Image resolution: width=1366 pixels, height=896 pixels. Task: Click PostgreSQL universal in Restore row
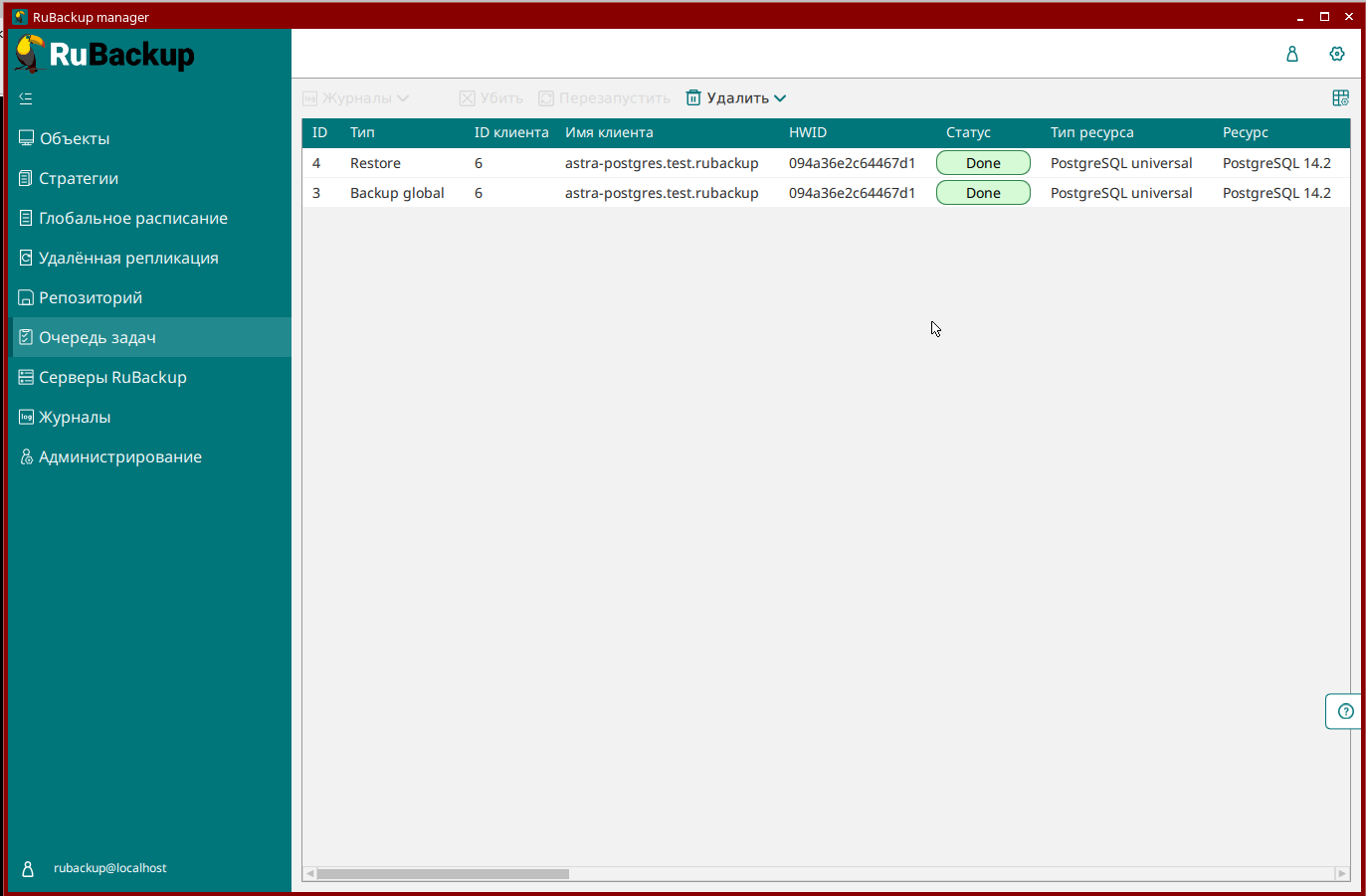1121,163
